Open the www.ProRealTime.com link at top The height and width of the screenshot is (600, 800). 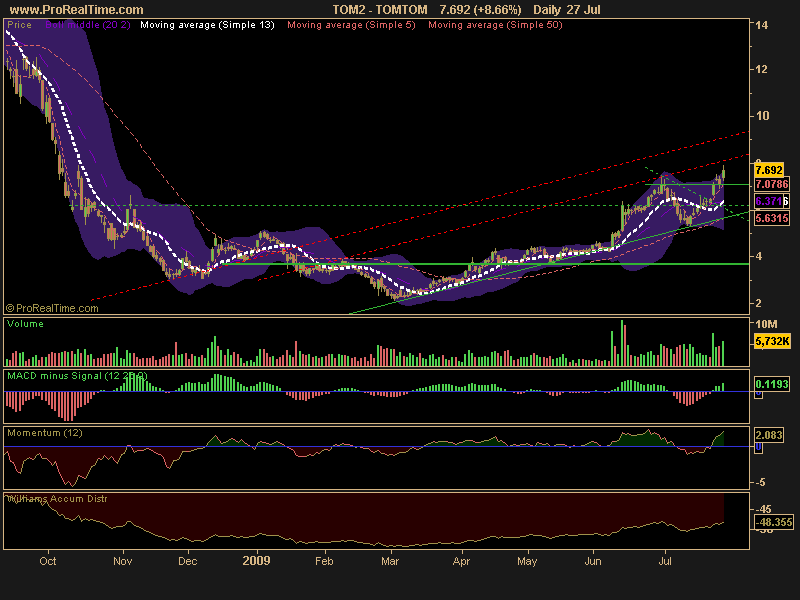(75, 9)
